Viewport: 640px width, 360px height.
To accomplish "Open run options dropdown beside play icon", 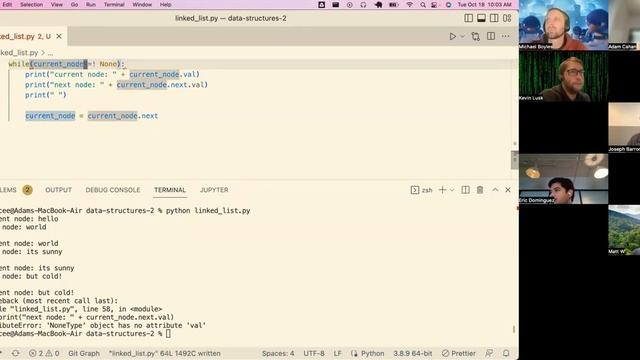I will click(462, 36).
